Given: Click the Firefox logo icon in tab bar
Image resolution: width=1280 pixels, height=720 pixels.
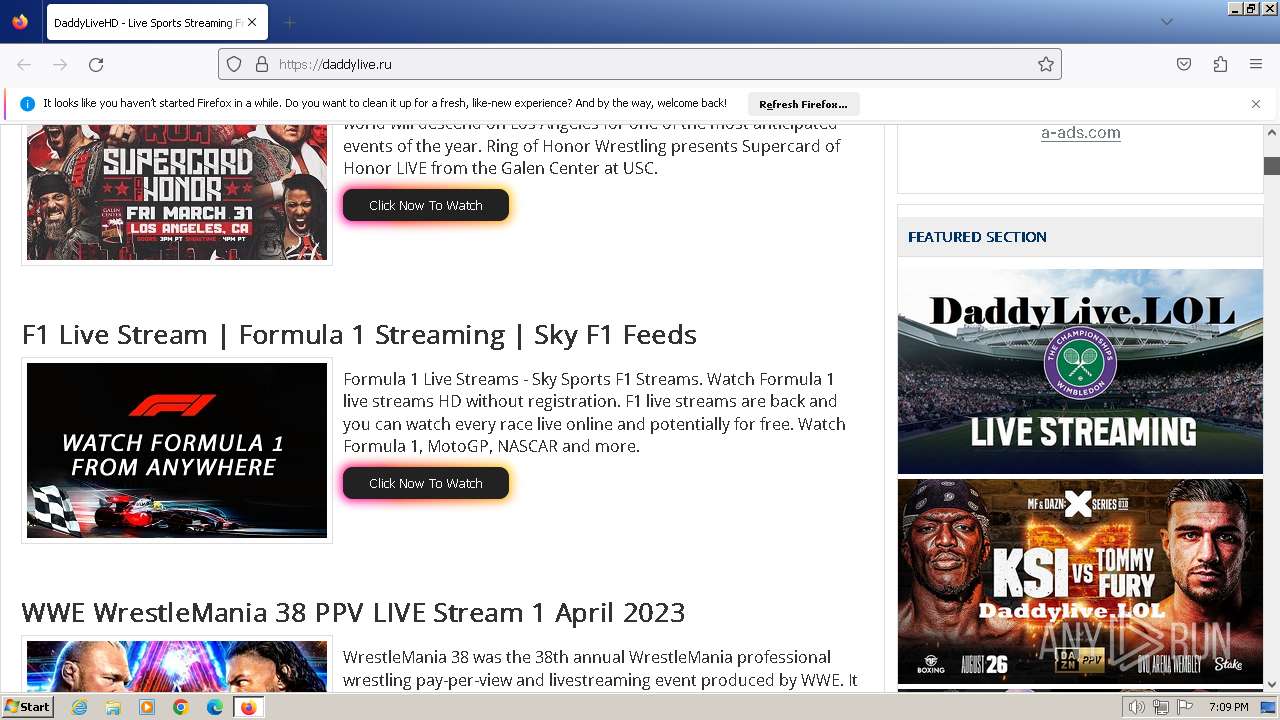Looking at the screenshot, I should click(20, 22).
